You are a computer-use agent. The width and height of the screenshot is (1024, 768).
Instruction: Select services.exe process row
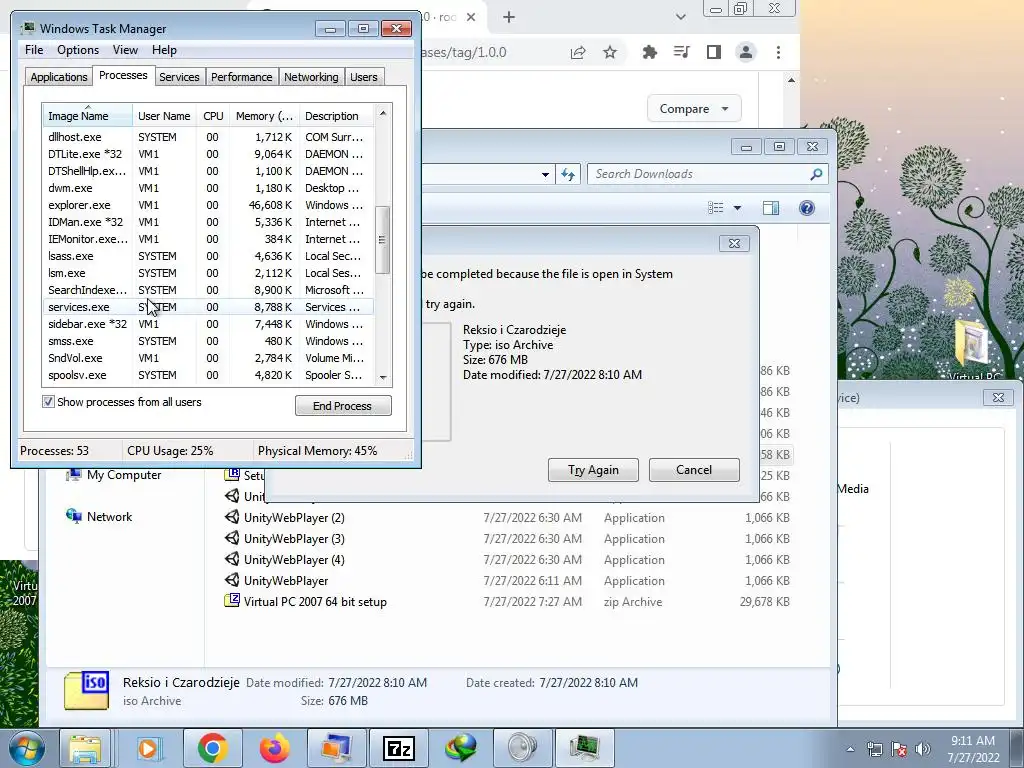(208, 307)
